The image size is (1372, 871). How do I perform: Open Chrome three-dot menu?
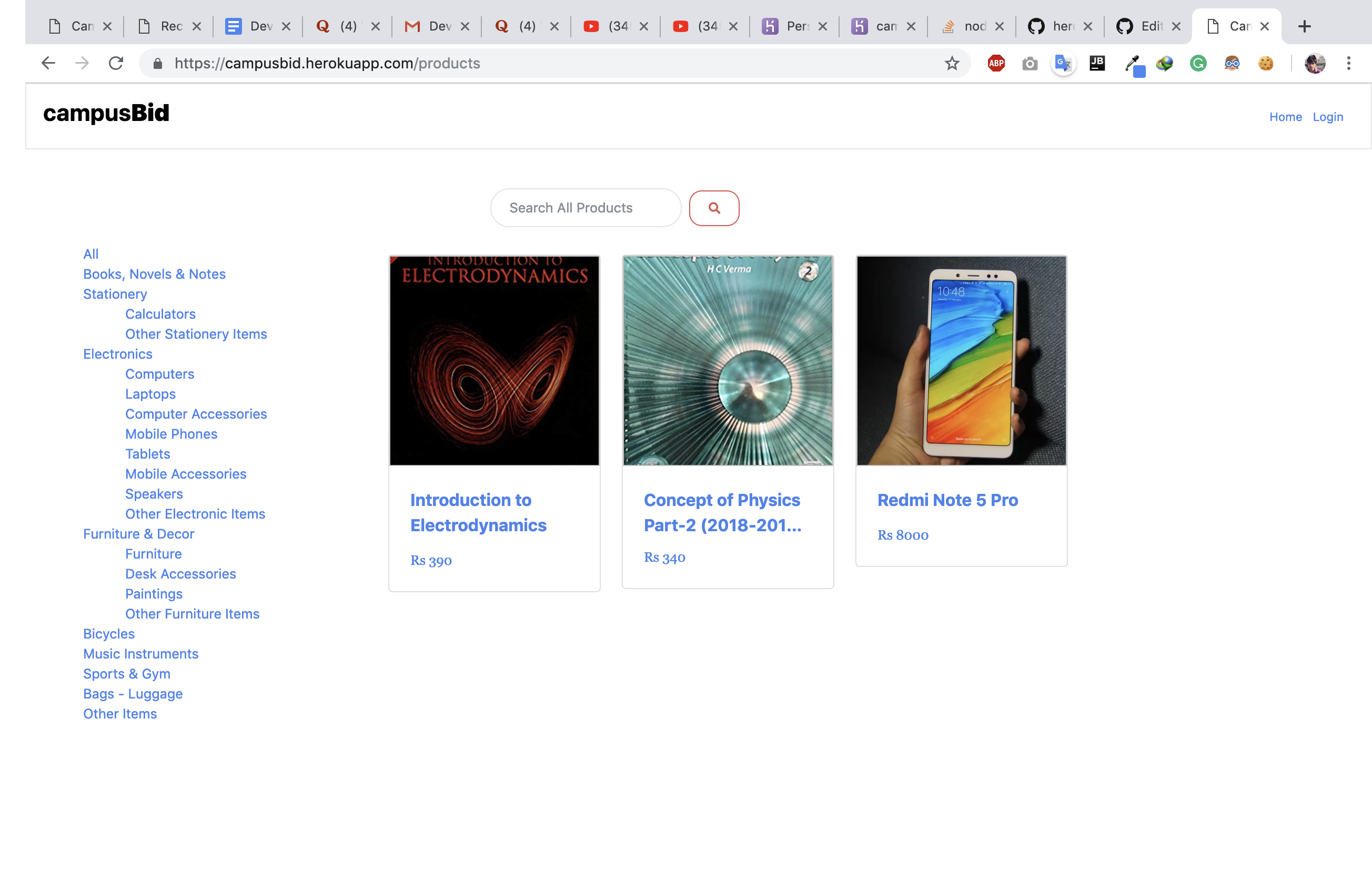coord(1348,63)
